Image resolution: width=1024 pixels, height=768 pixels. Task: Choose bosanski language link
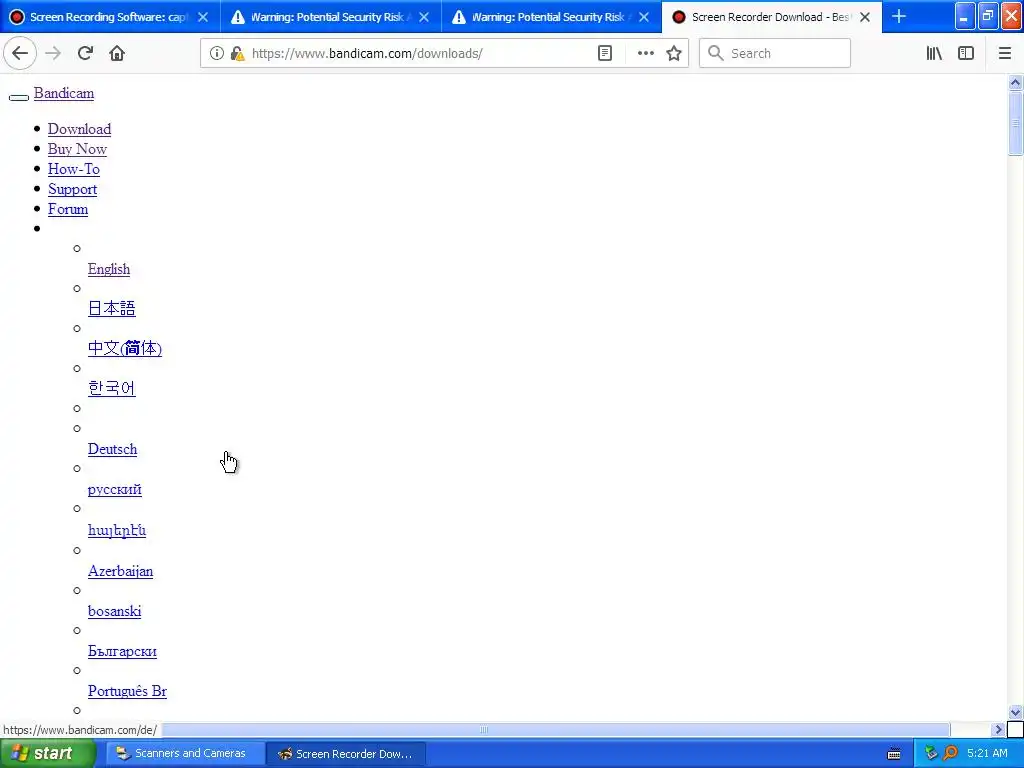[114, 611]
